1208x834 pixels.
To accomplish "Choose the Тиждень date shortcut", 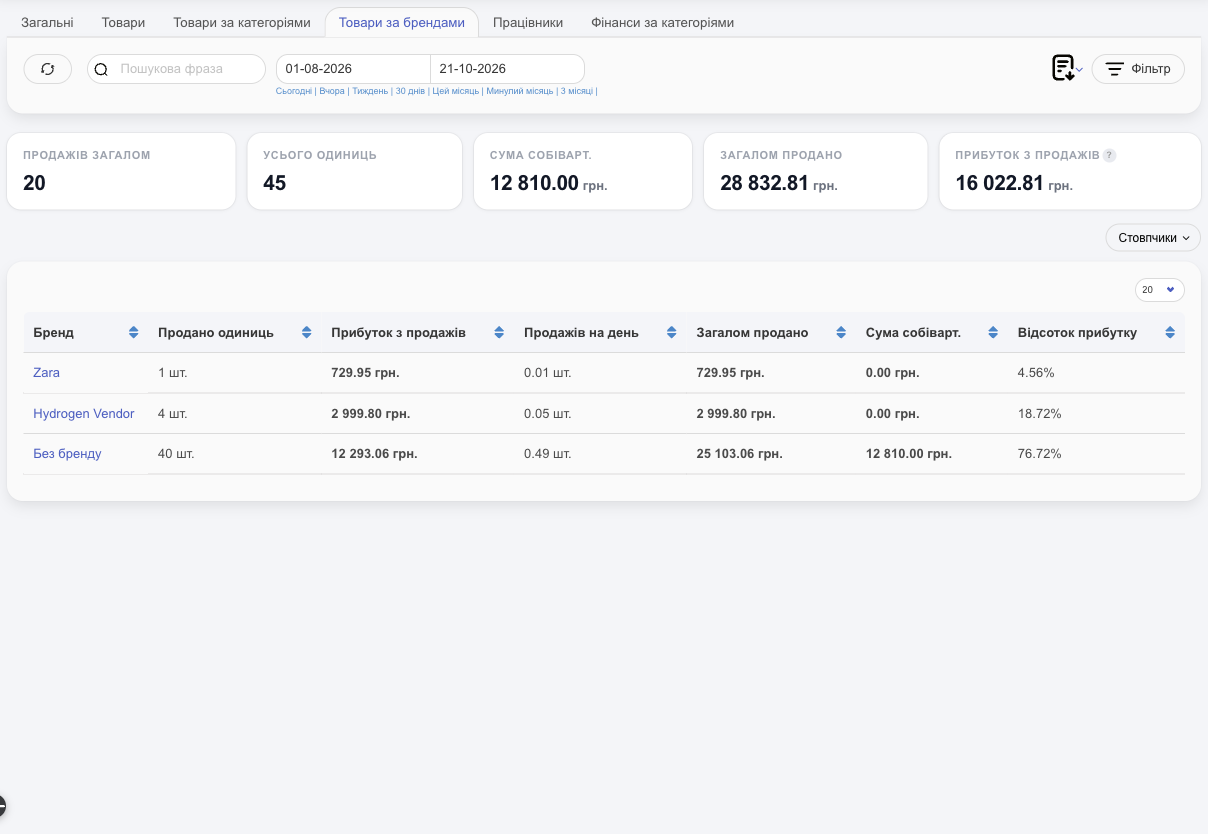I will point(370,91).
